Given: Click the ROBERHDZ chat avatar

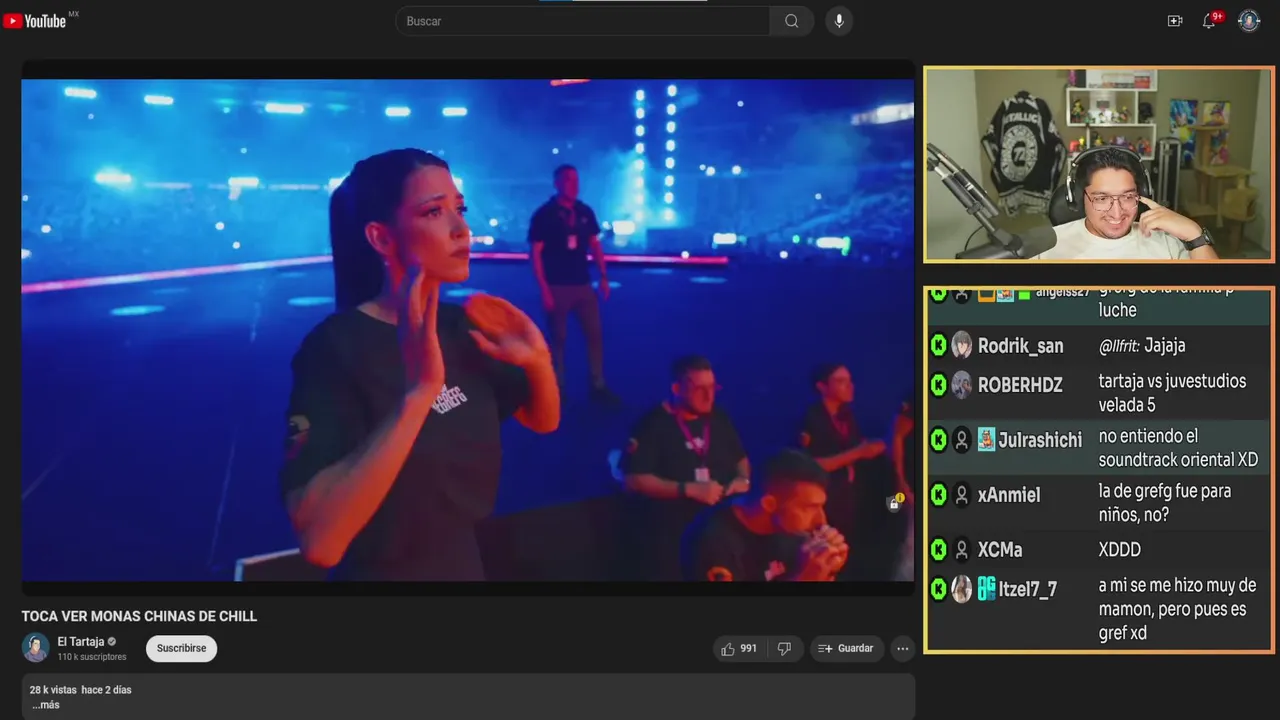Looking at the screenshot, I should (x=962, y=385).
